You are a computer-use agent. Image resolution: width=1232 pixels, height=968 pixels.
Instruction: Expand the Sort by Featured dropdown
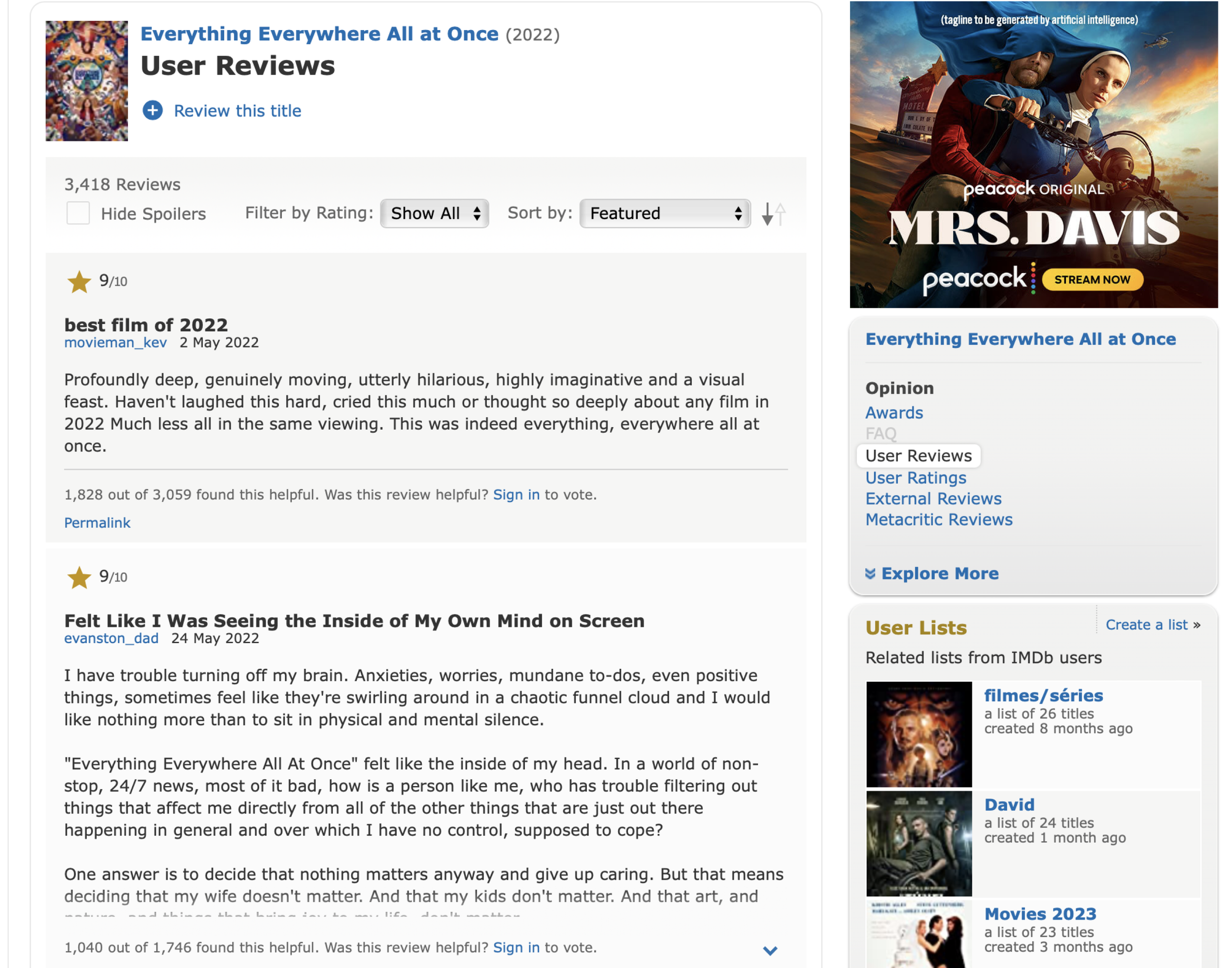(664, 213)
